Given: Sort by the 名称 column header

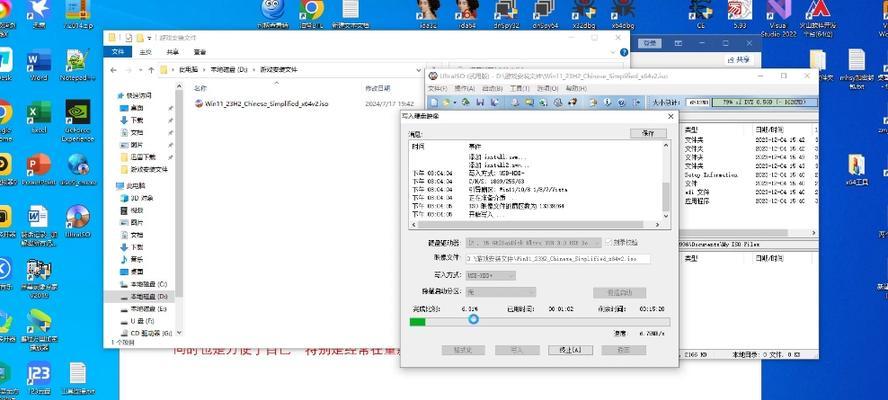Looking at the screenshot, I should pyautogui.click(x=200, y=88).
